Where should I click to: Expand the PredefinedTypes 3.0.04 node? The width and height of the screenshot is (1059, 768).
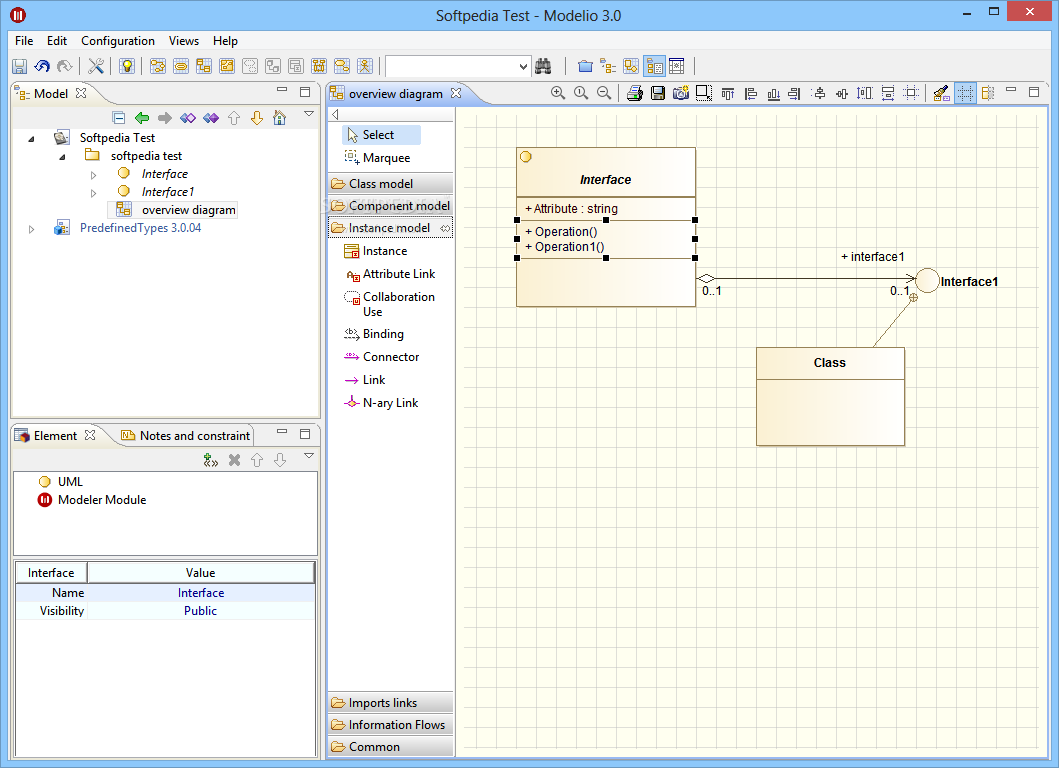pyautogui.click(x=31, y=230)
